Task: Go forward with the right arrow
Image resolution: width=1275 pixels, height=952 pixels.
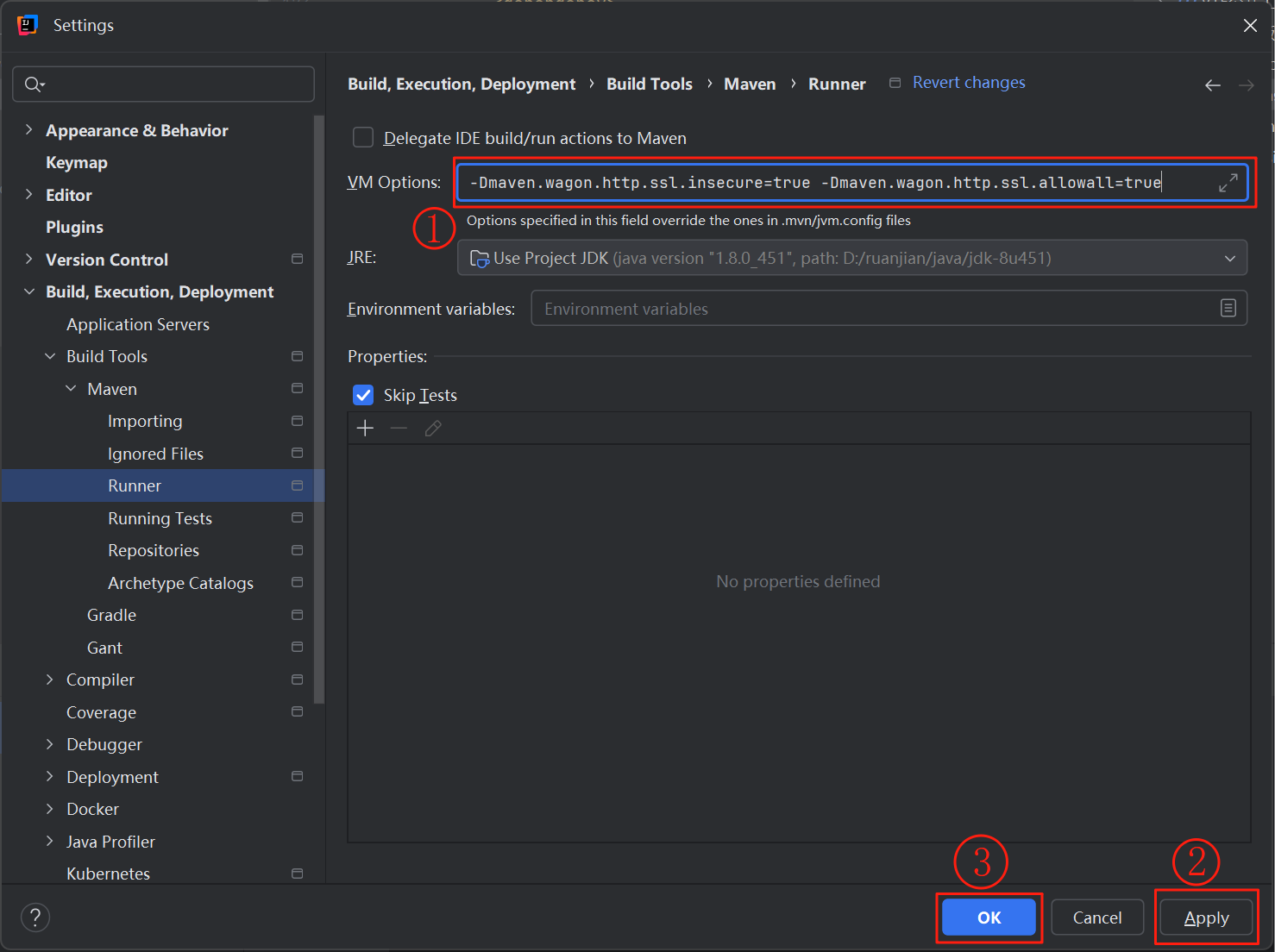Action: [1247, 85]
